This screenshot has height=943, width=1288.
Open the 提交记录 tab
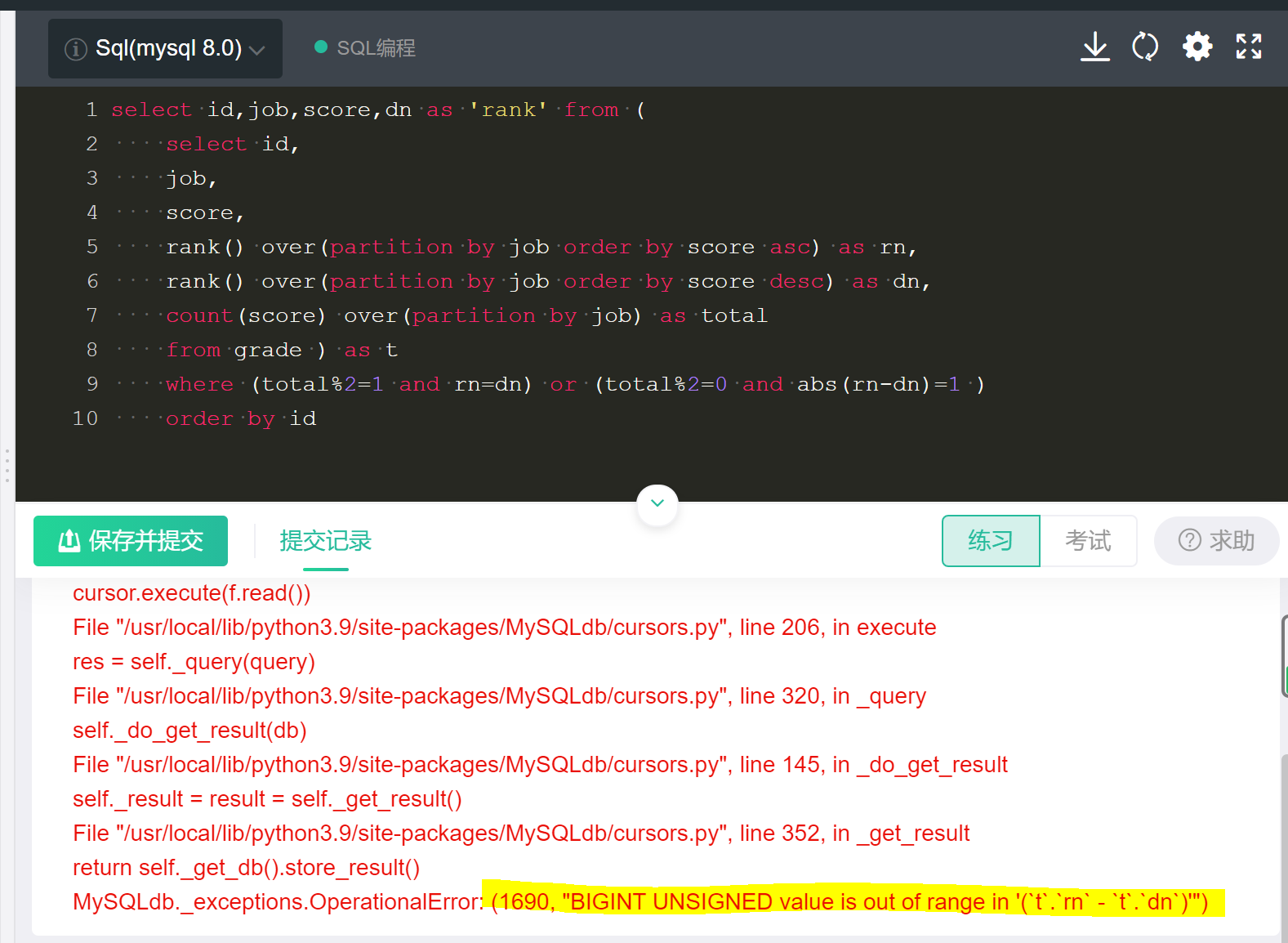[x=326, y=541]
